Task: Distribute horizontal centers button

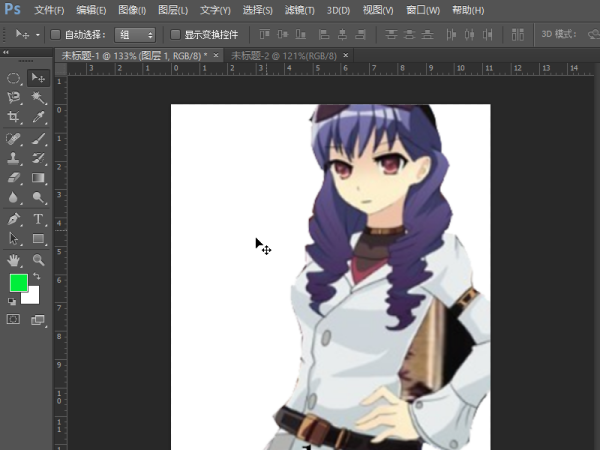Action: [470, 34]
